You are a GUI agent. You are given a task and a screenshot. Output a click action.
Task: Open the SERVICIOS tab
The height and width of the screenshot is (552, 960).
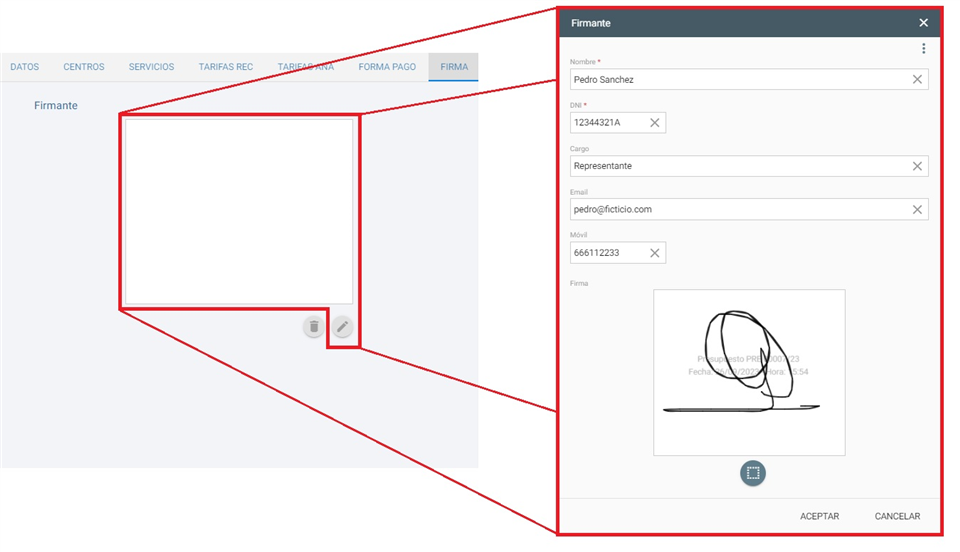coord(151,67)
